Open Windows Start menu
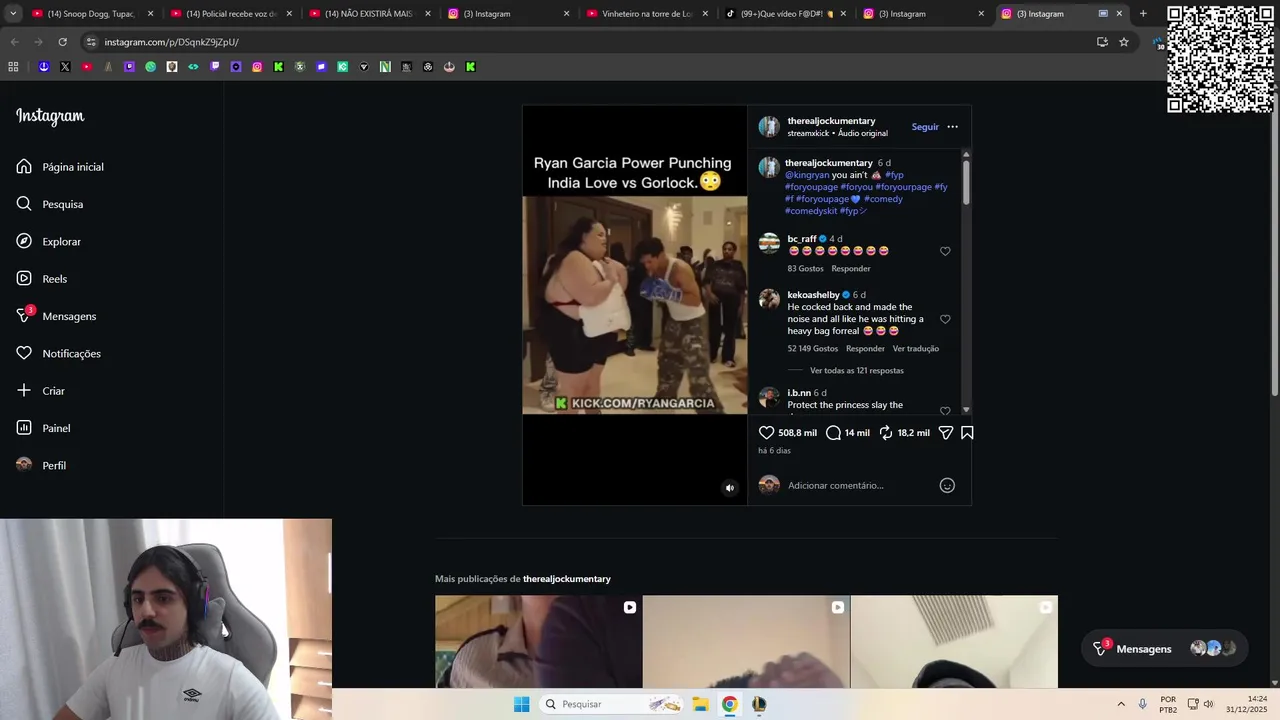The image size is (1280, 720). (x=521, y=704)
